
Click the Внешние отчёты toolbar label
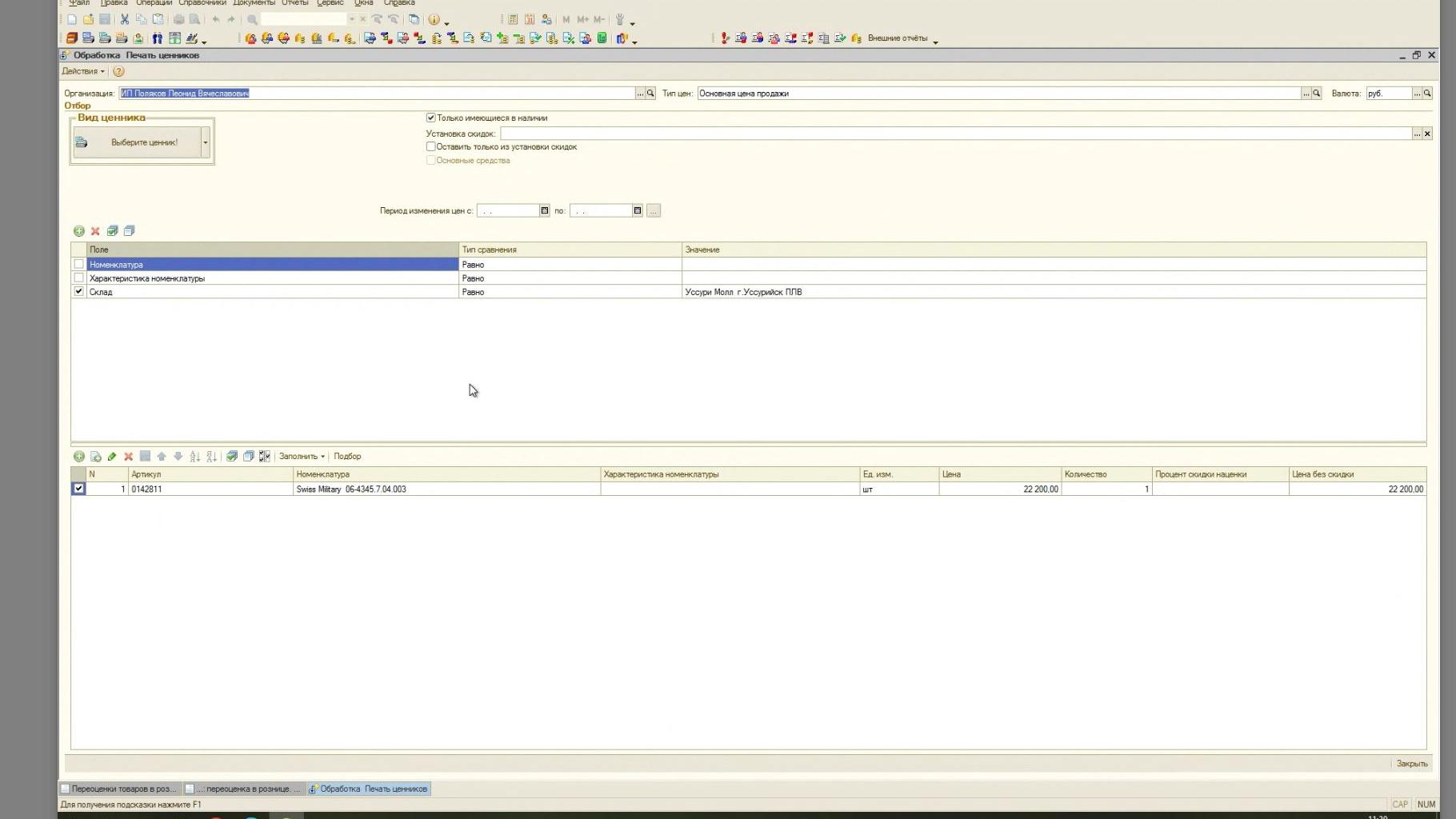click(898, 38)
